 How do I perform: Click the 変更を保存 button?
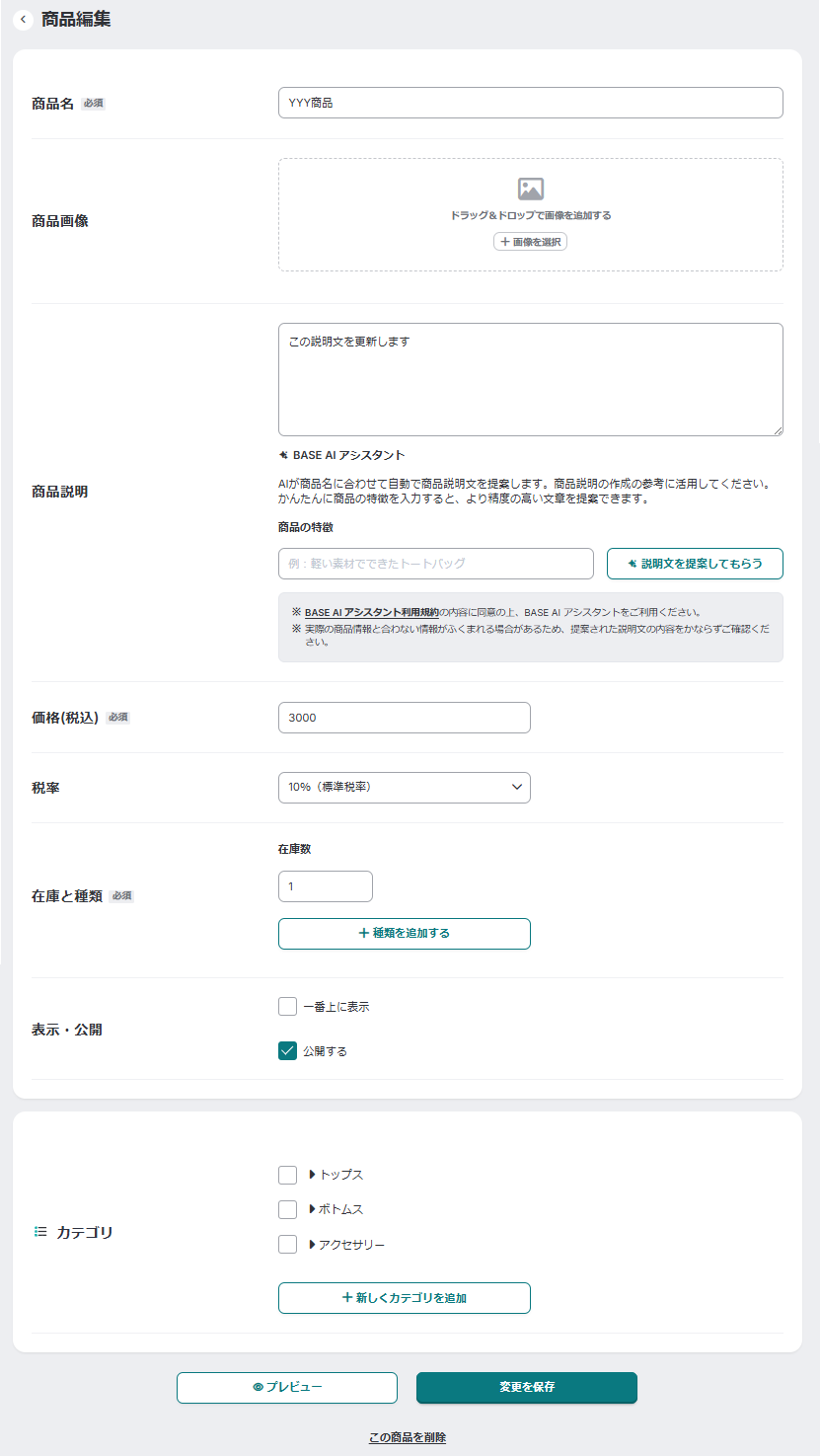click(527, 1387)
